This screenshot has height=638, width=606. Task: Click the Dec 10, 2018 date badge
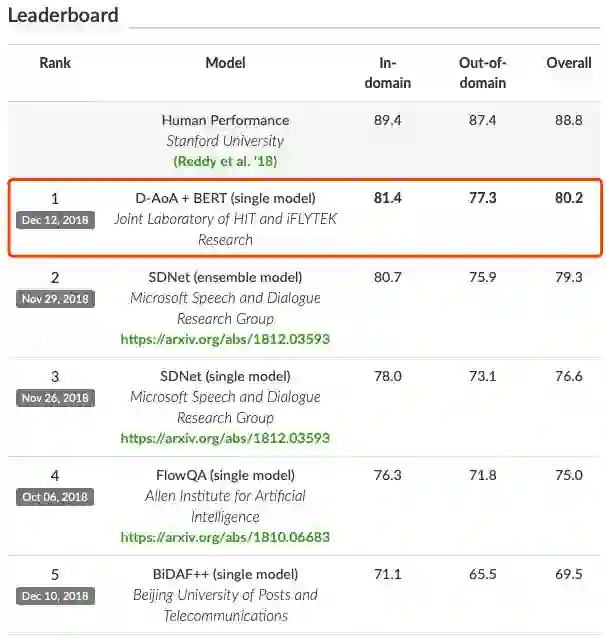[55, 596]
